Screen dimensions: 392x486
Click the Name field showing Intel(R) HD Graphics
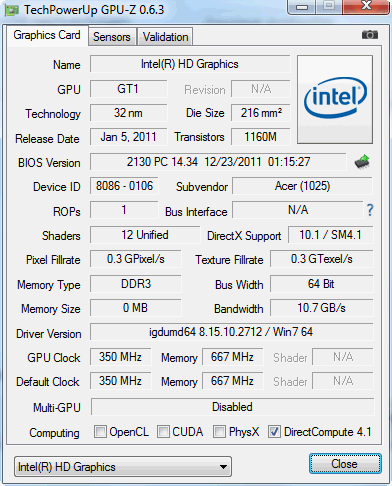click(190, 64)
